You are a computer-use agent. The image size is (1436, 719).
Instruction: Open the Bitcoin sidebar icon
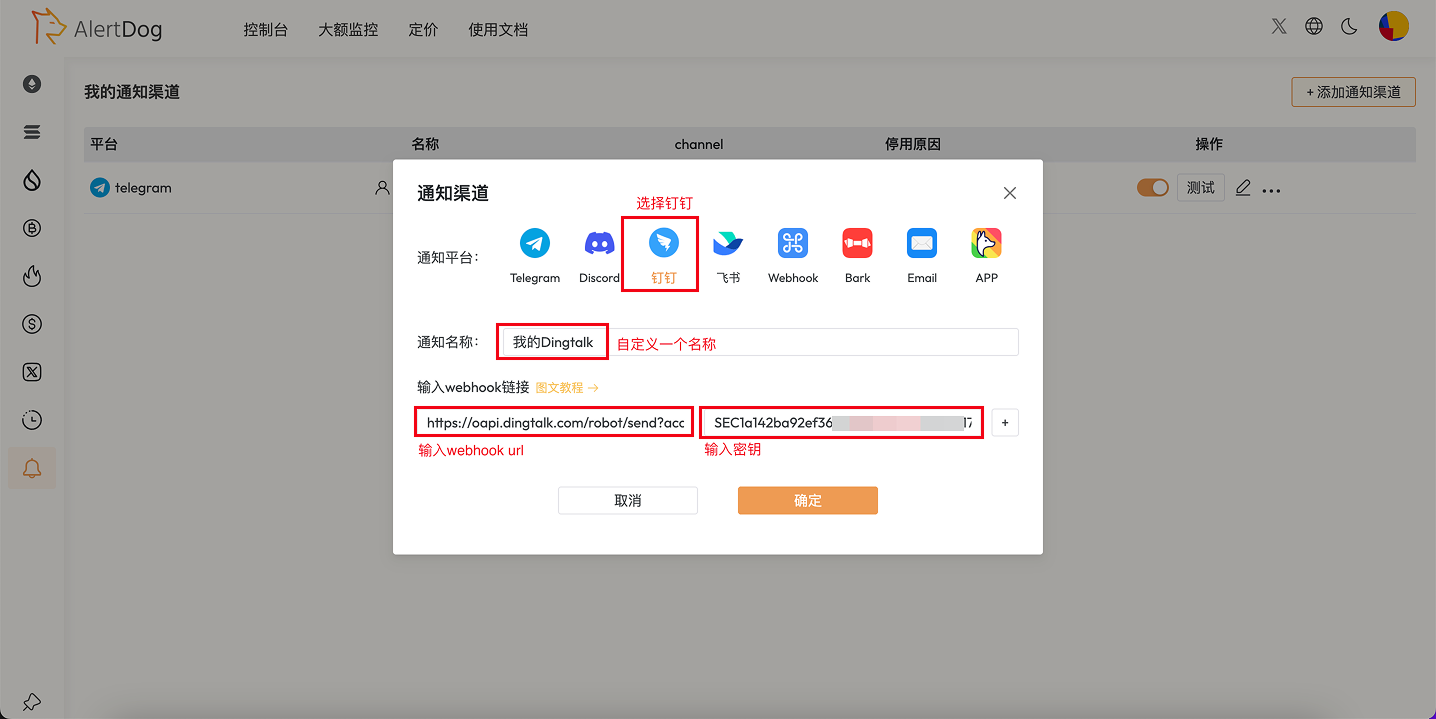[32, 228]
